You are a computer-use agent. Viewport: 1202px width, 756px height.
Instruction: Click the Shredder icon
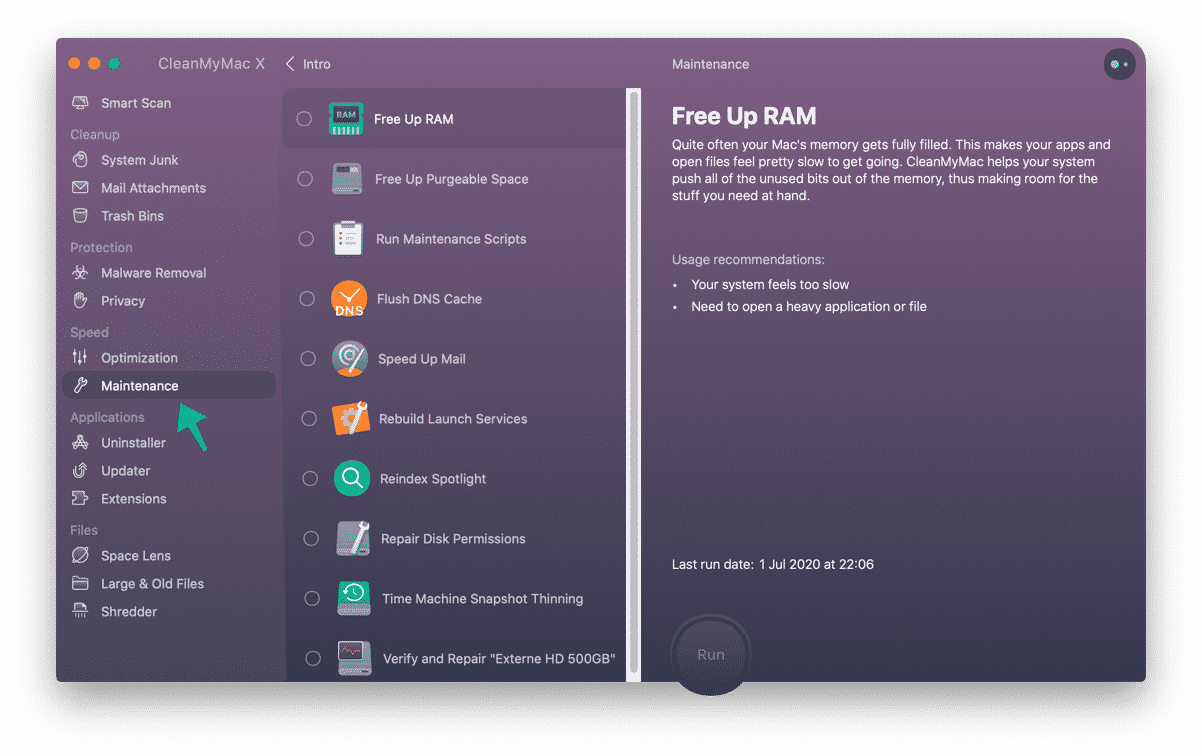point(81,612)
